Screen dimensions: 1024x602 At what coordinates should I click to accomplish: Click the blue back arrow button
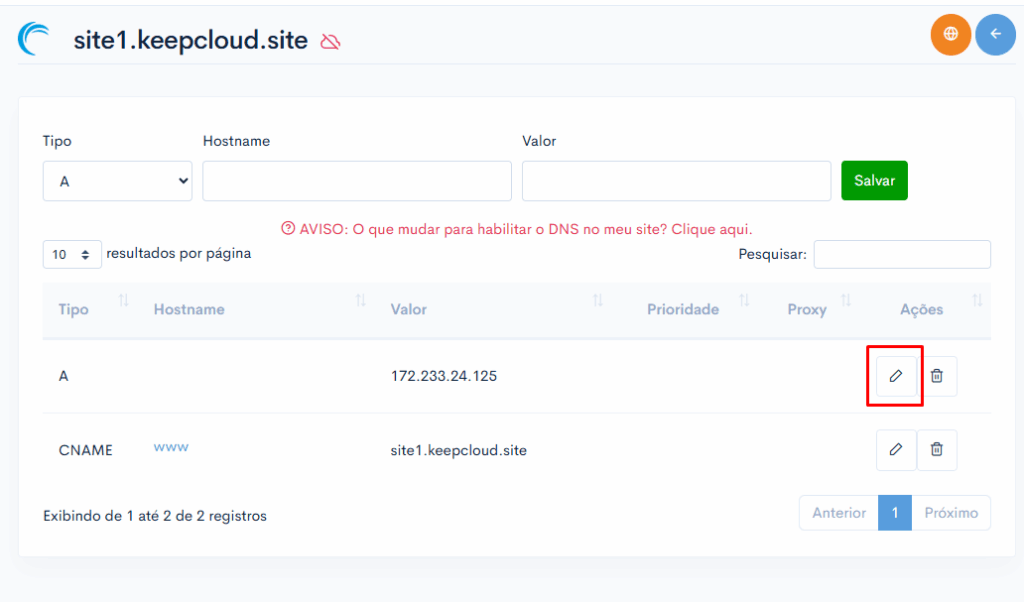tap(995, 34)
